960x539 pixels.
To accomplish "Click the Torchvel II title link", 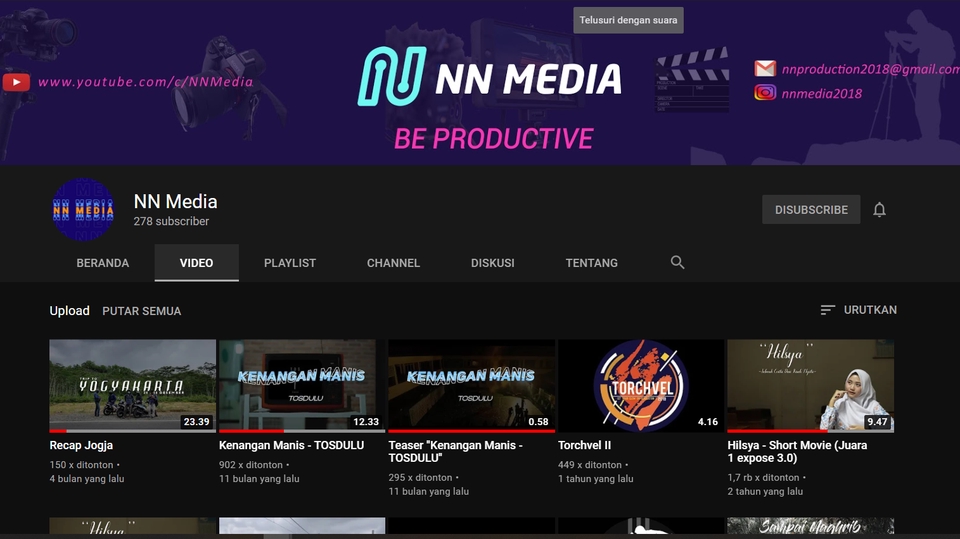I will [584, 445].
